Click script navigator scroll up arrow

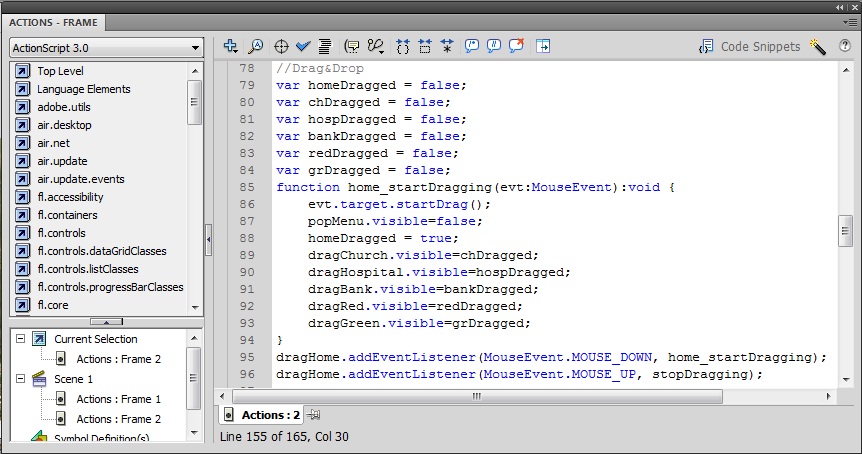(193, 337)
